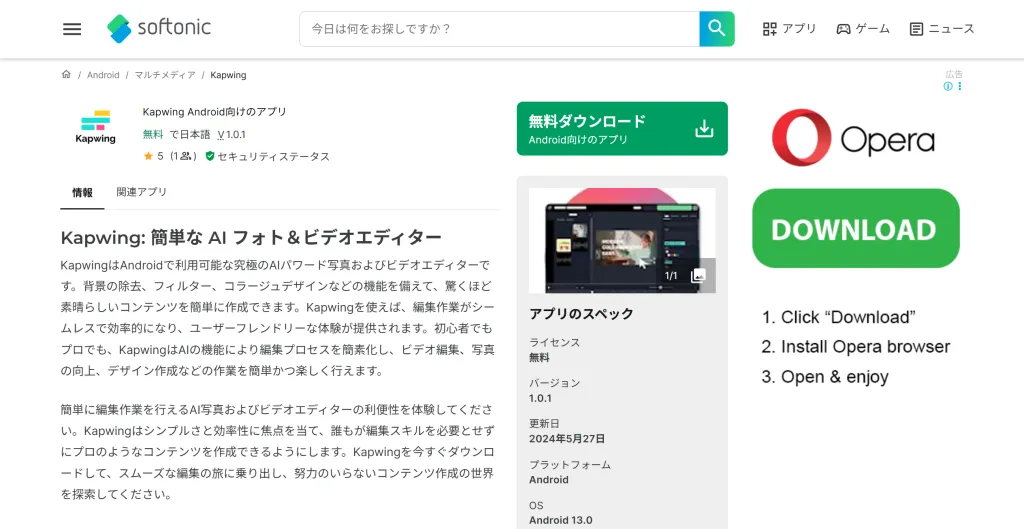1024x529 pixels.
Task: Open the ゲーム menu
Action: (x=863, y=29)
